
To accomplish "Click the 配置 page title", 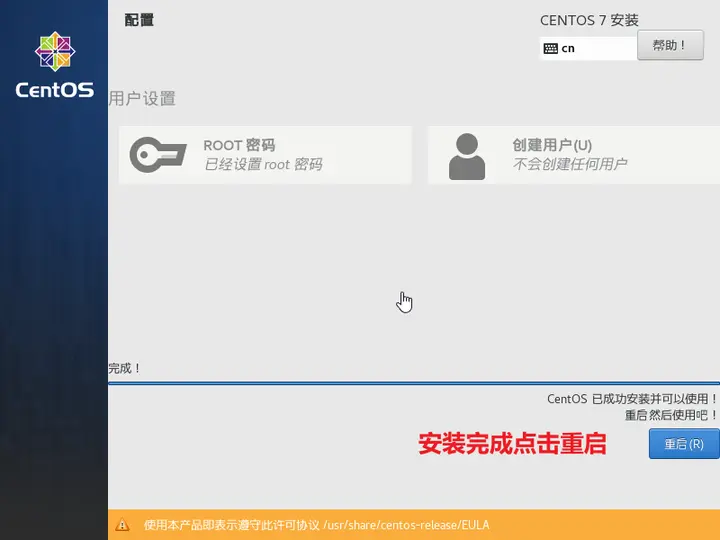I will pos(139,20).
